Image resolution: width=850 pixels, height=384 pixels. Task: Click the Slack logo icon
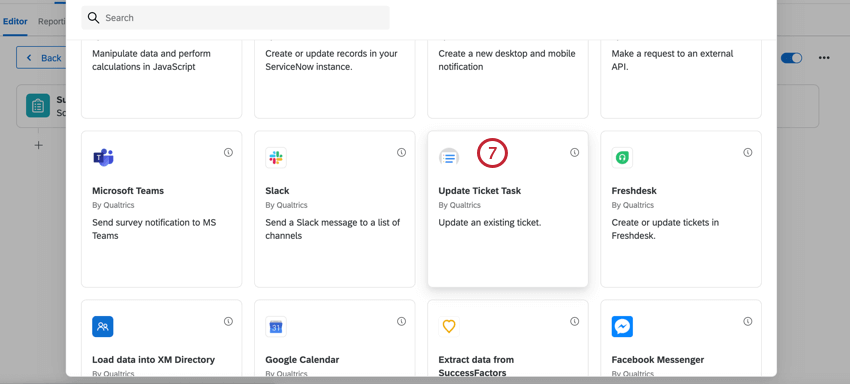(x=276, y=158)
